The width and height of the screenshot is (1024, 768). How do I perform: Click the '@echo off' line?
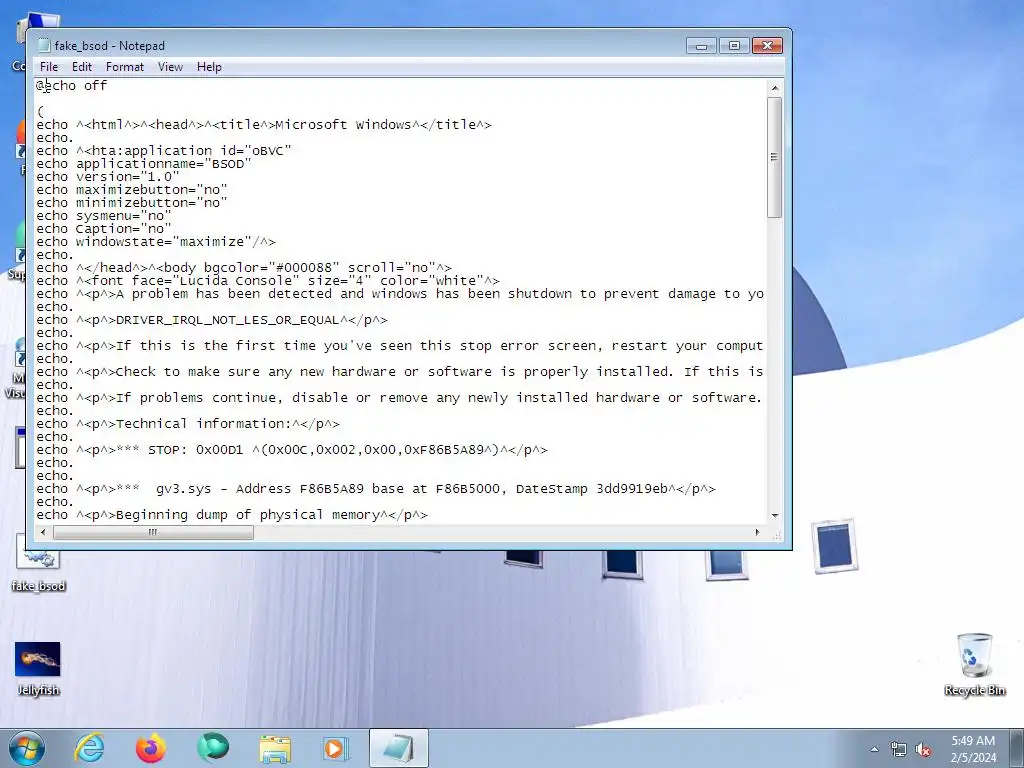[x=71, y=86]
